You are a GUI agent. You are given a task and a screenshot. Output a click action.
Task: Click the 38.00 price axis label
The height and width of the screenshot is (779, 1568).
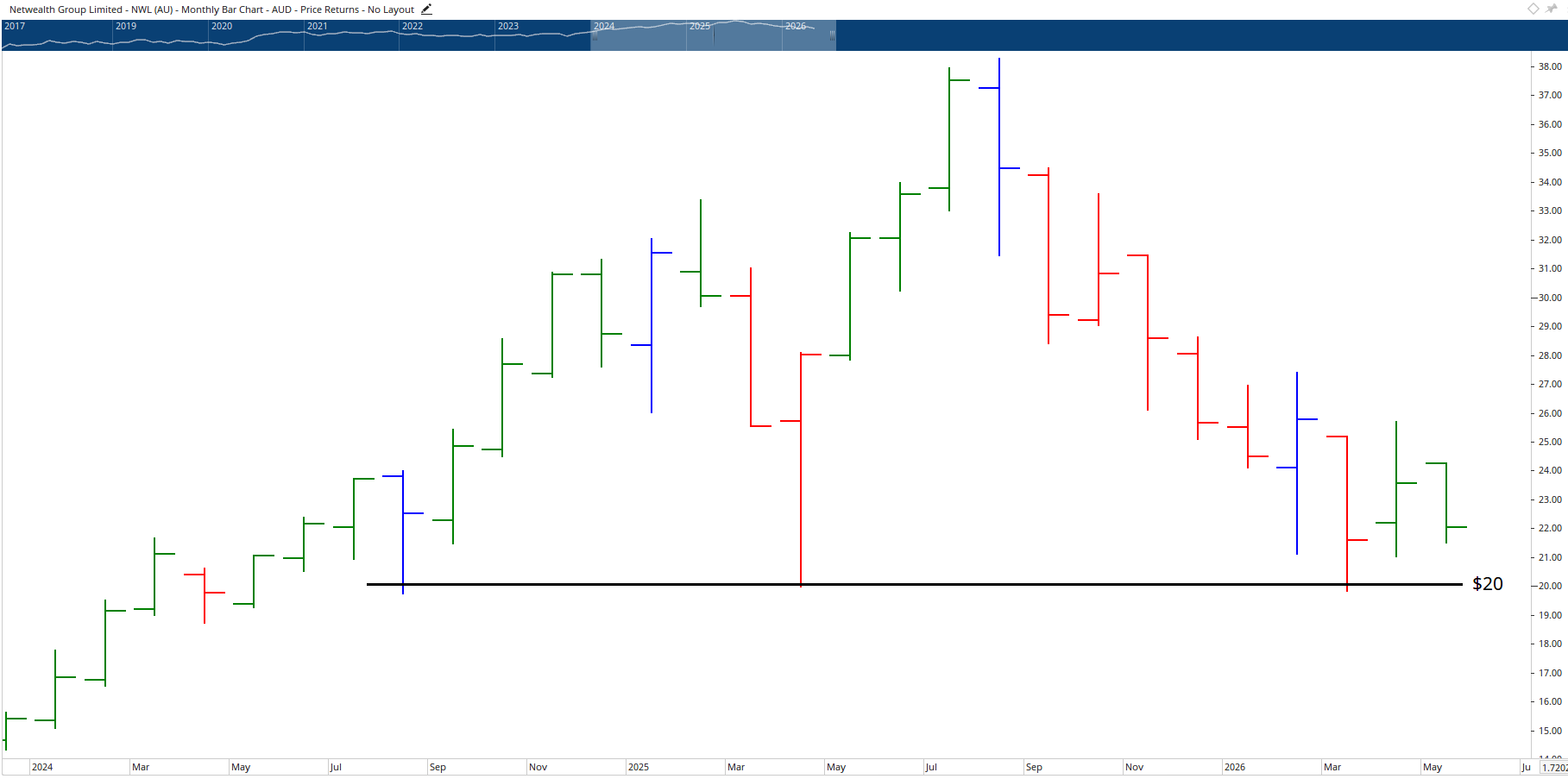1550,66
